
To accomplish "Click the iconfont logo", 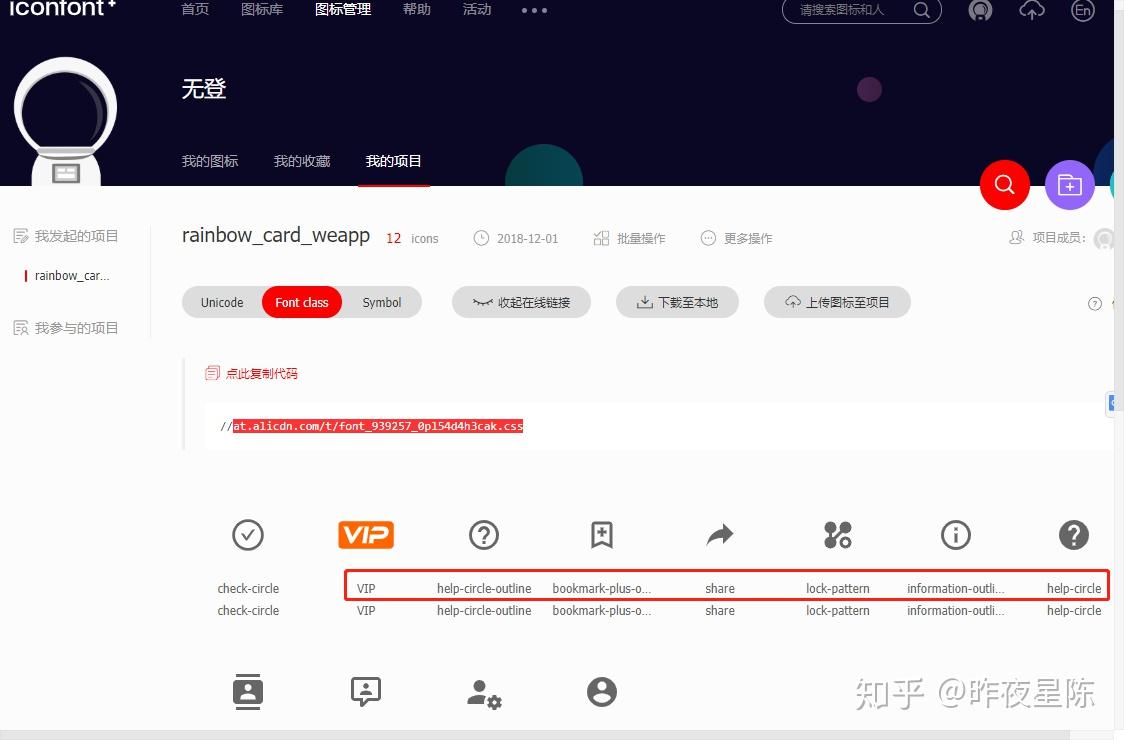I will tap(62, 9).
